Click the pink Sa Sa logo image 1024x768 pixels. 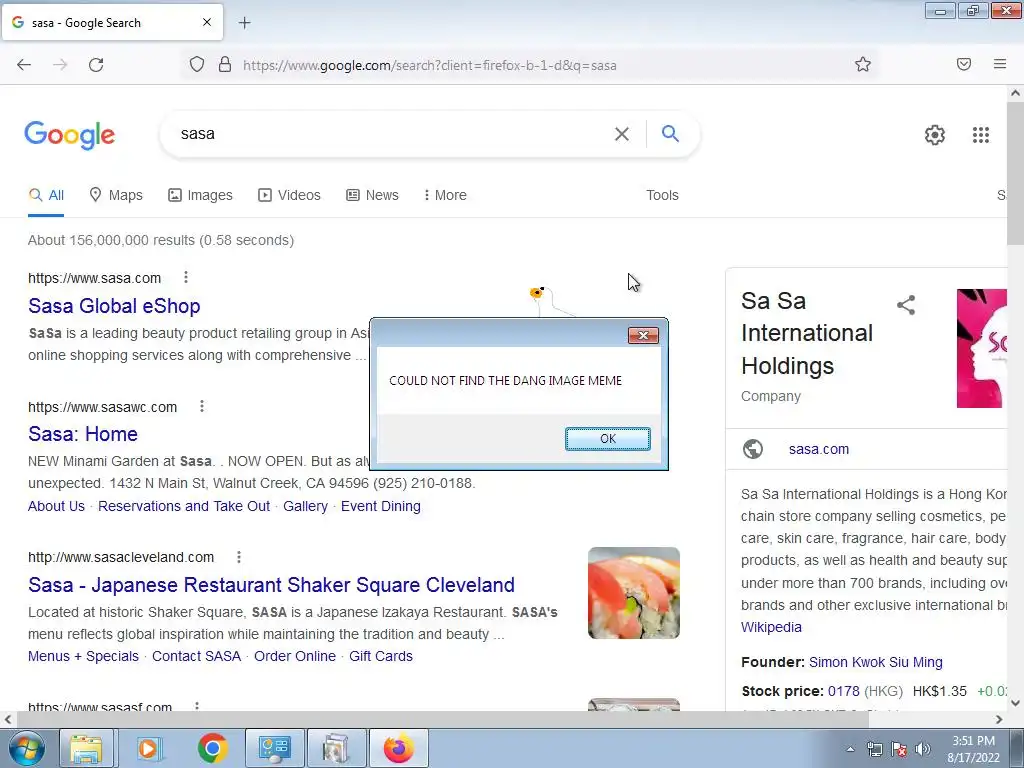[x=982, y=349]
